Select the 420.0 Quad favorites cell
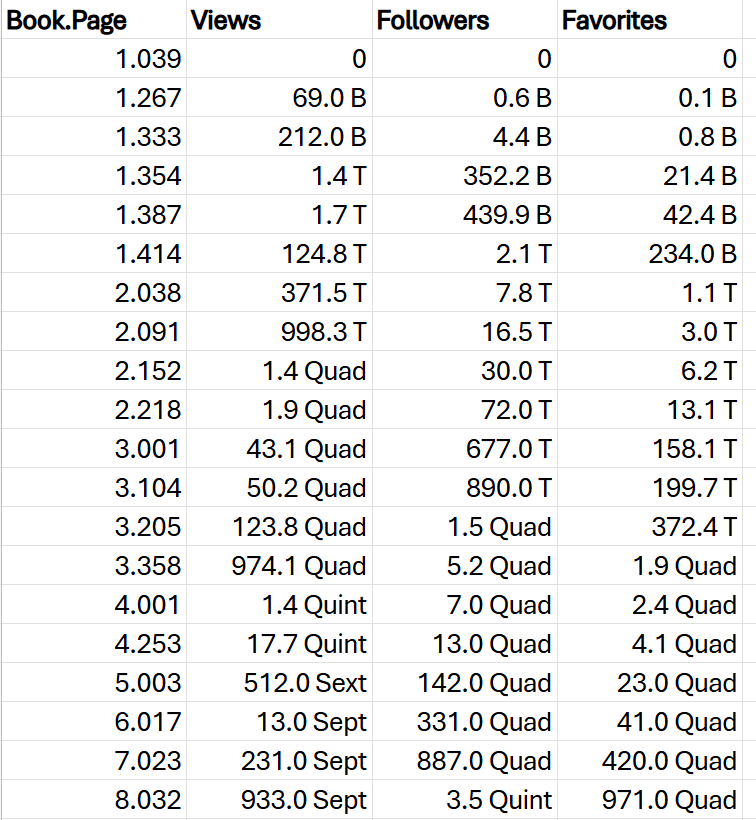756x820 pixels. coord(650,760)
